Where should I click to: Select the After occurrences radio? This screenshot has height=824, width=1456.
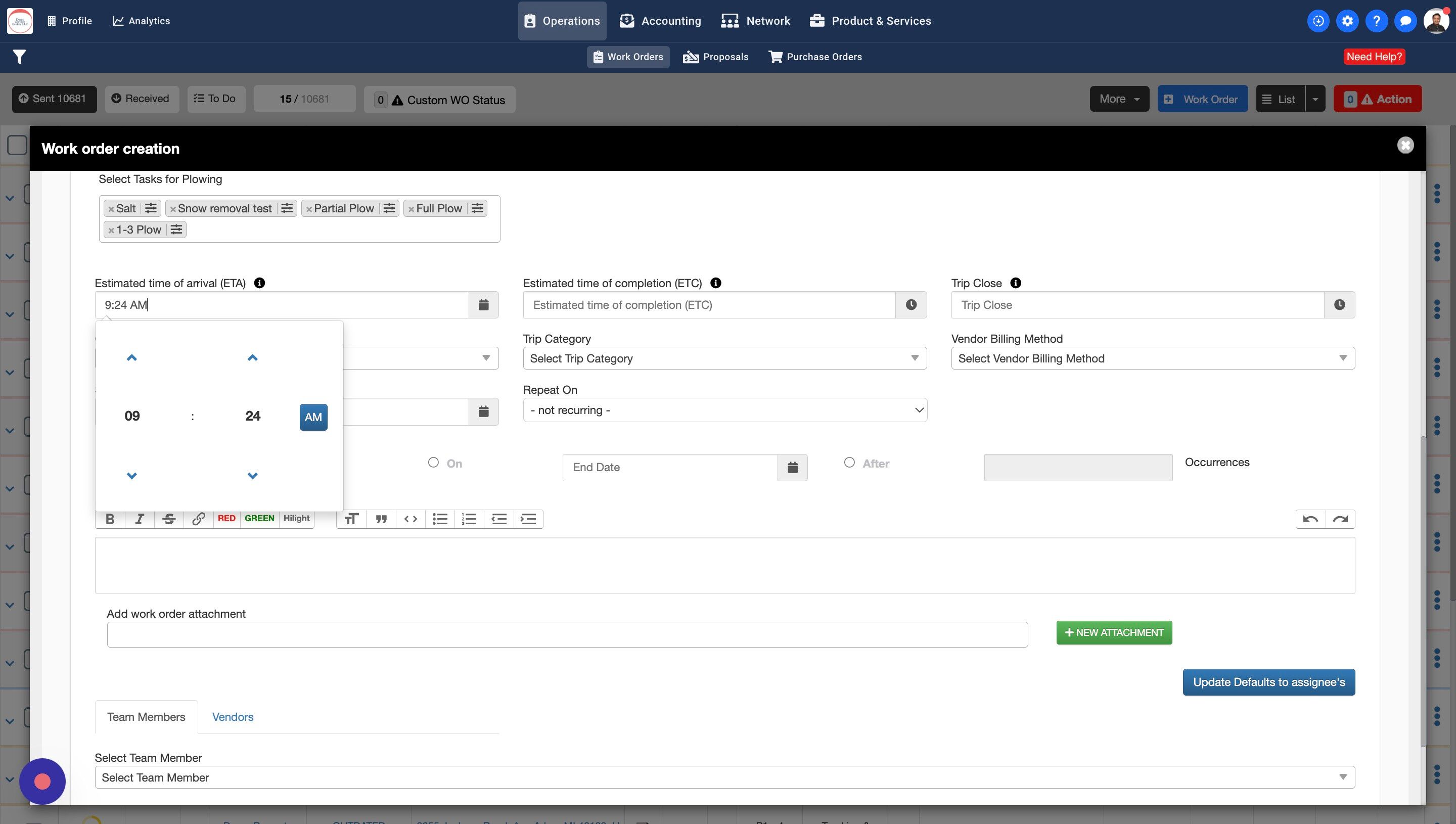click(x=849, y=463)
